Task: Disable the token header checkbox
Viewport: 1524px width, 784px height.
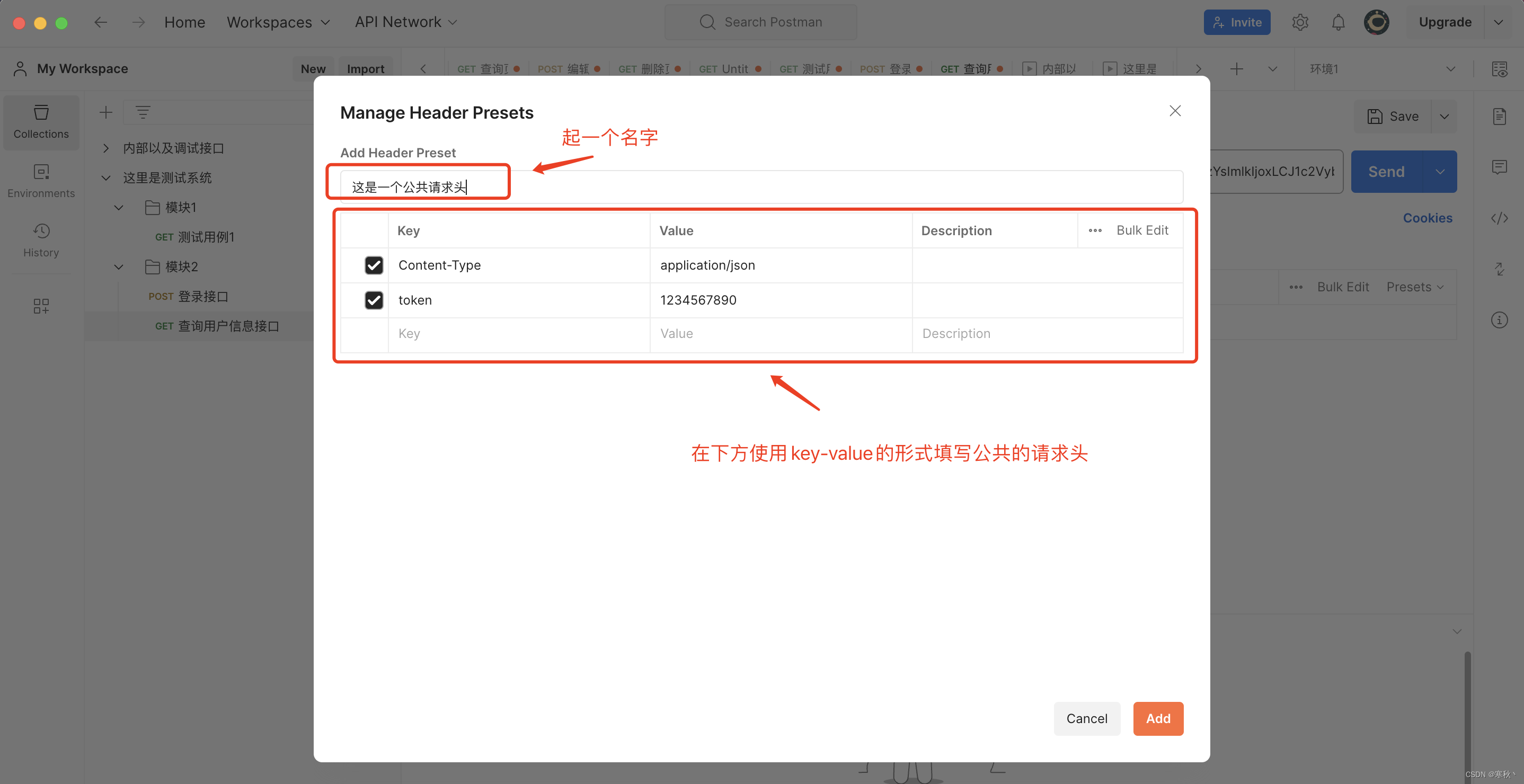Action: pos(373,300)
